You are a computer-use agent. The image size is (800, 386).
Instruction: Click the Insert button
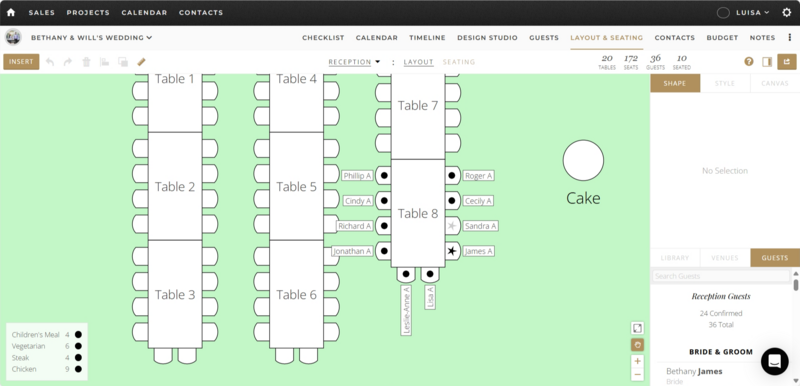coord(21,62)
